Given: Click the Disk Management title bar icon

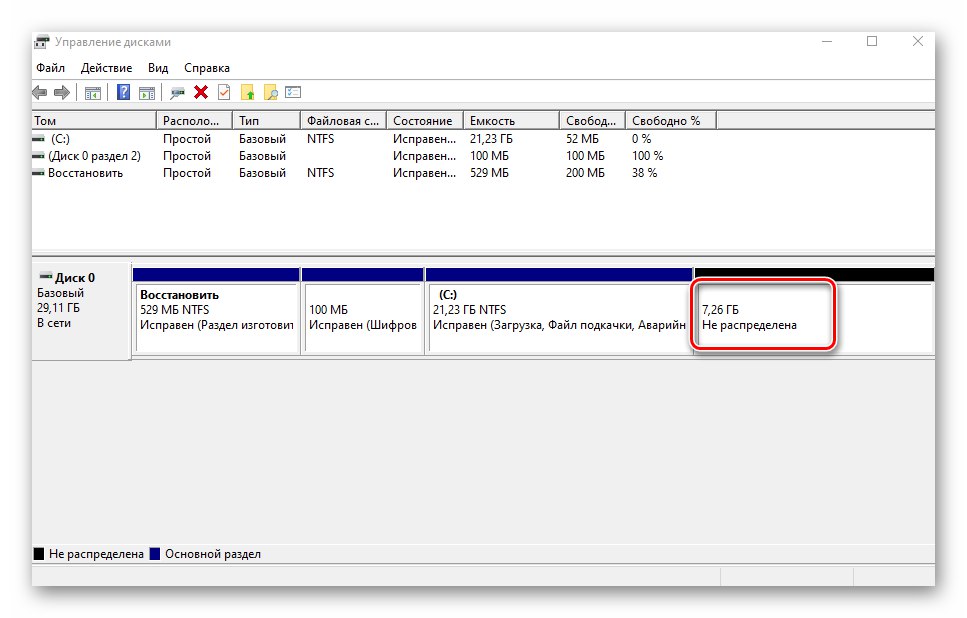Looking at the screenshot, I should coord(41,42).
